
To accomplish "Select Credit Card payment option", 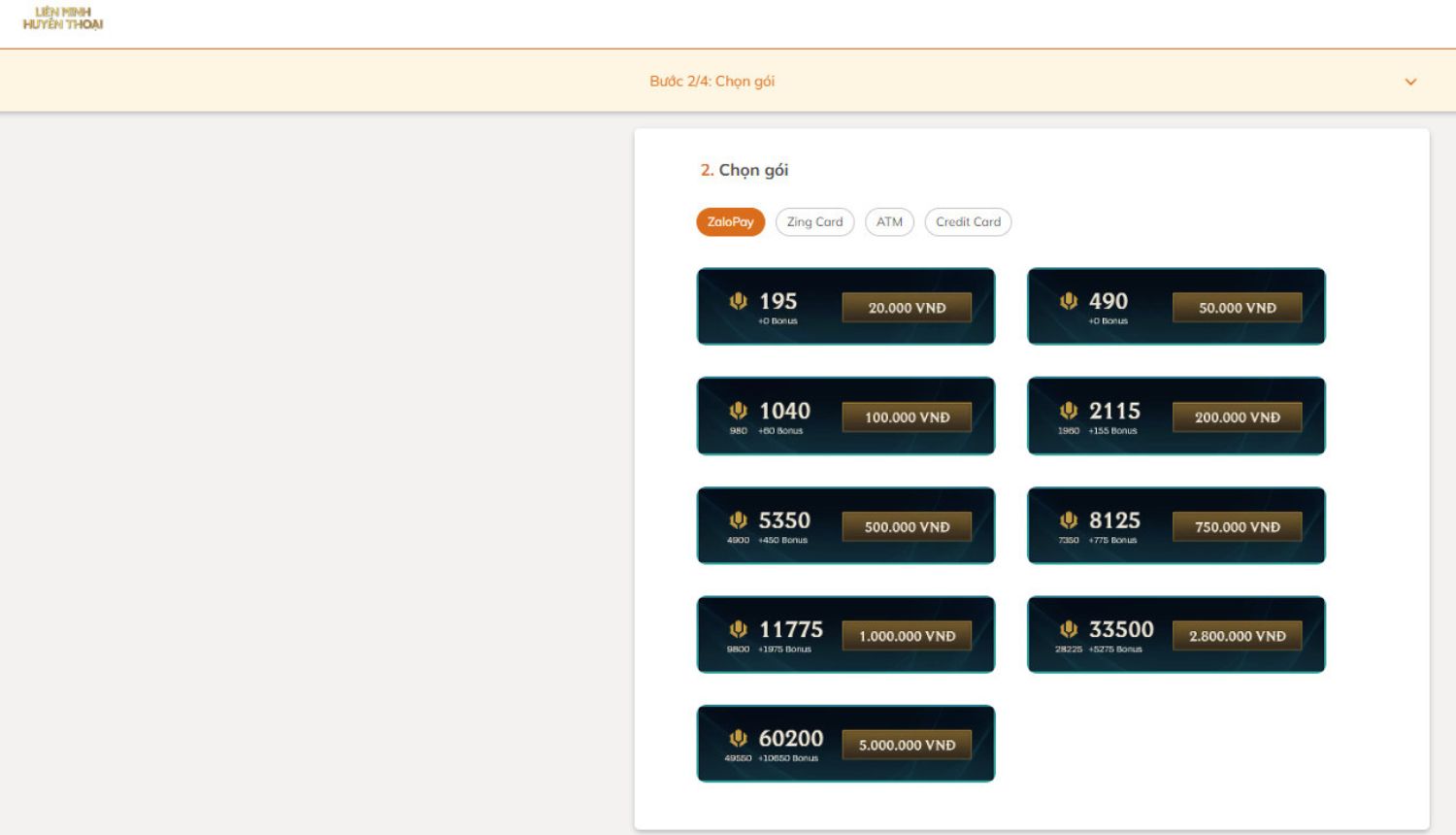I will point(968,222).
